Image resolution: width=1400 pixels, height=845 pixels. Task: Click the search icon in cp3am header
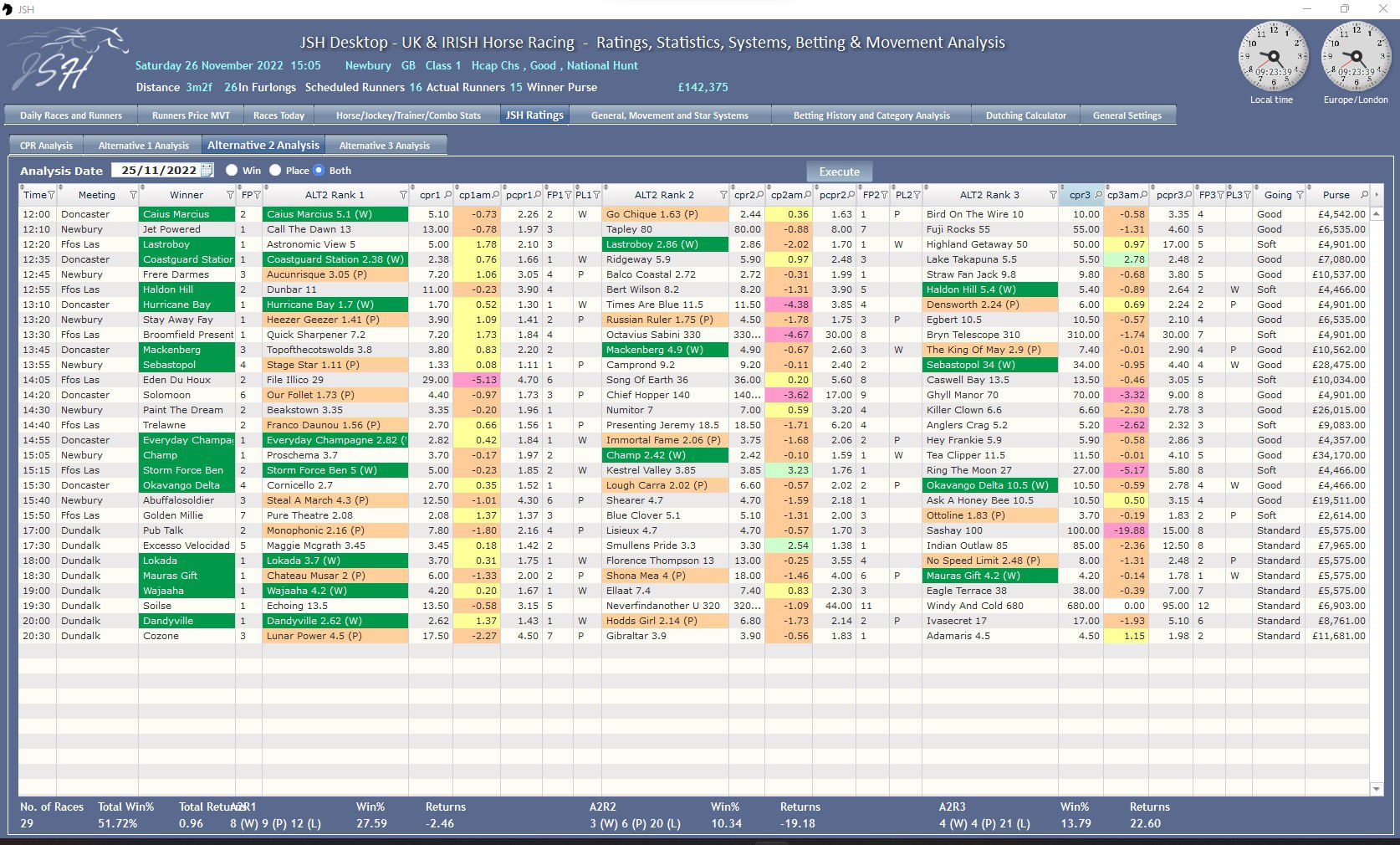(x=1145, y=195)
